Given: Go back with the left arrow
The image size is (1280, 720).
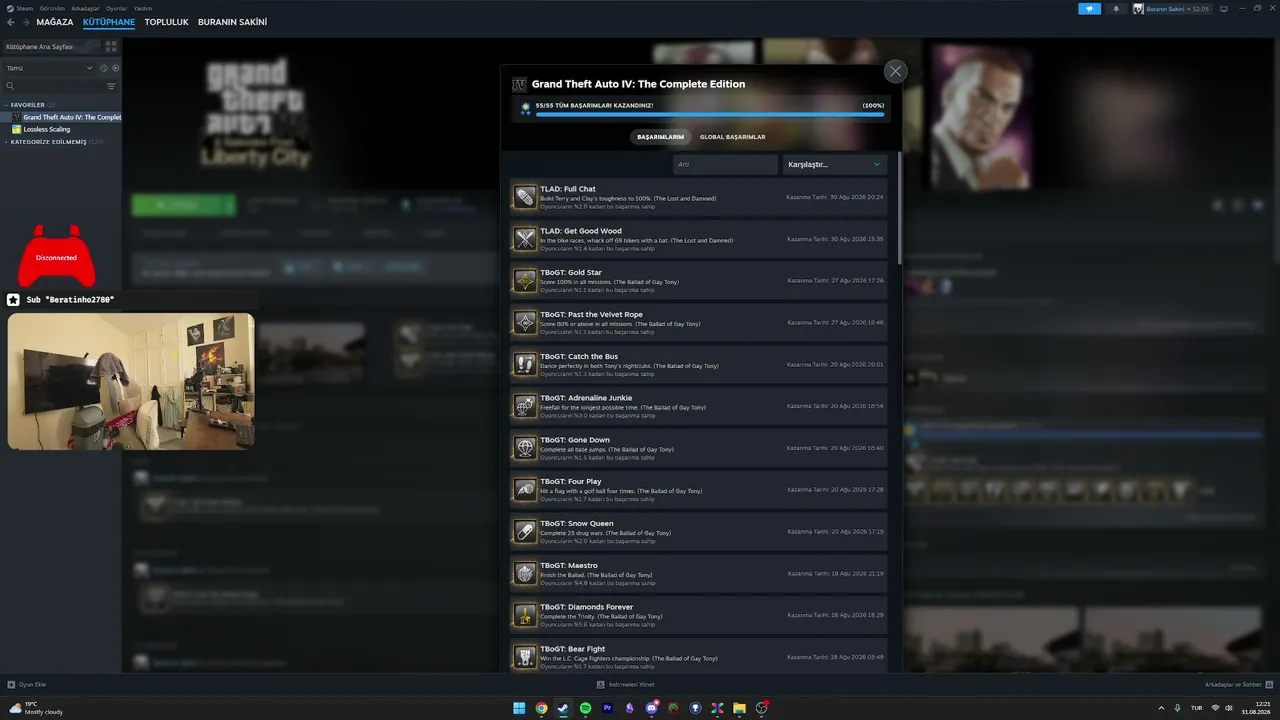Looking at the screenshot, I should pos(11,22).
